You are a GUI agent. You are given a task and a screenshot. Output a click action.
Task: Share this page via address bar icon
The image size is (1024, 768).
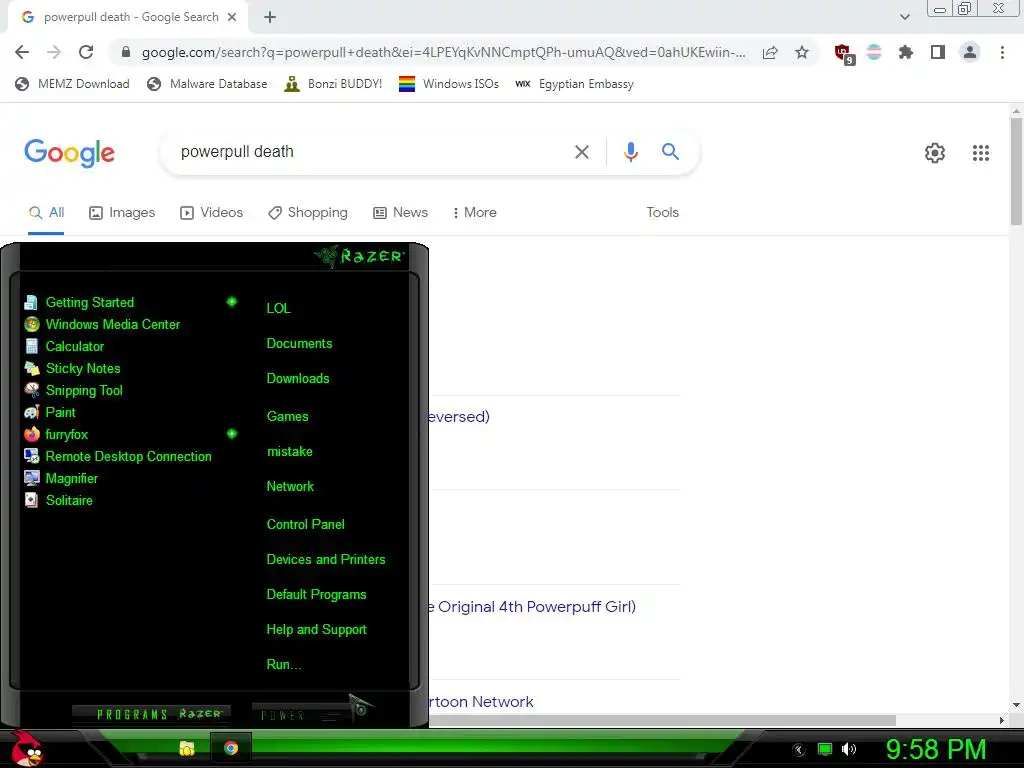click(x=770, y=52)
